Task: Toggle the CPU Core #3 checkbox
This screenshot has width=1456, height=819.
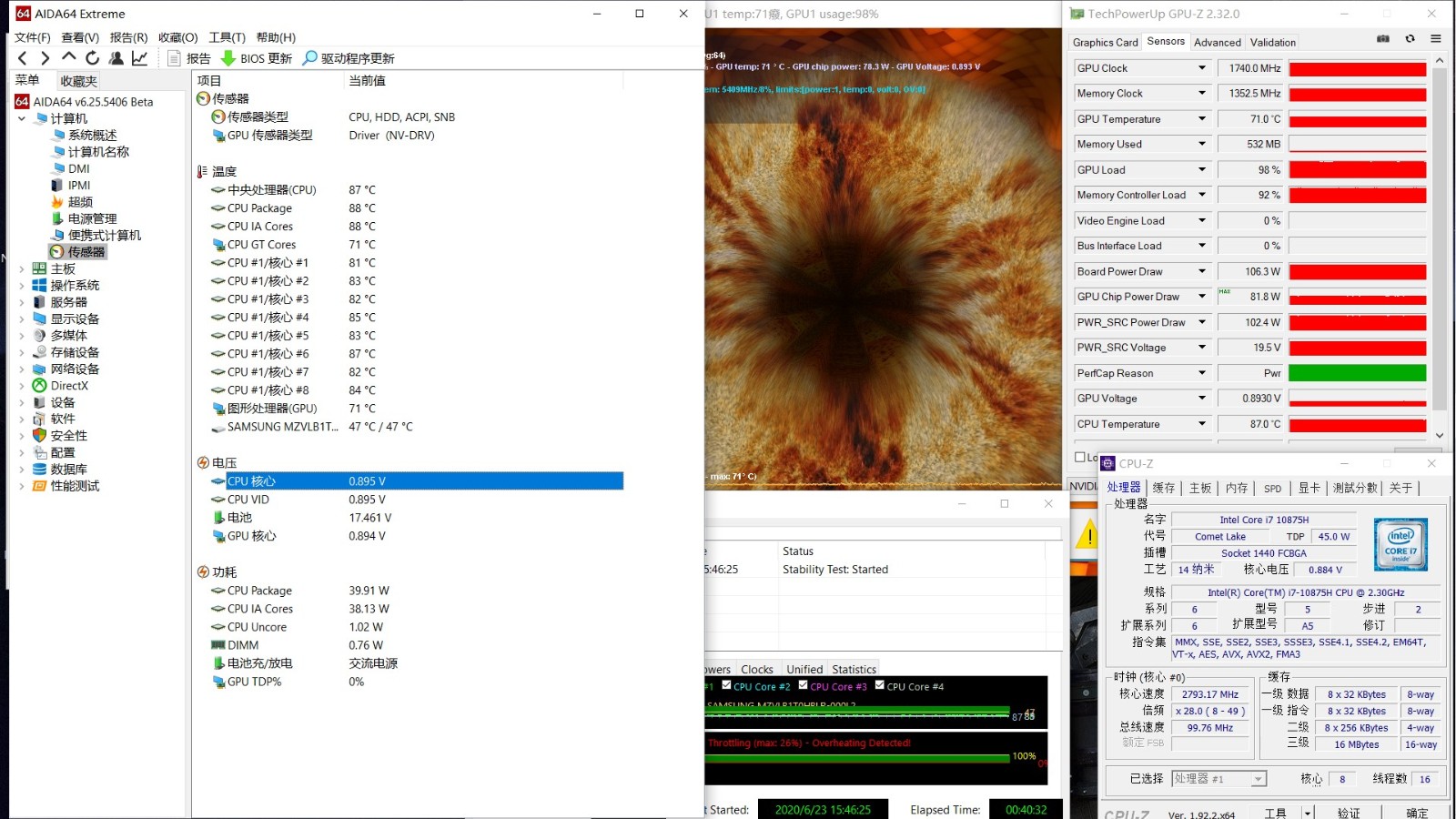Action: [x=804, y=685]
